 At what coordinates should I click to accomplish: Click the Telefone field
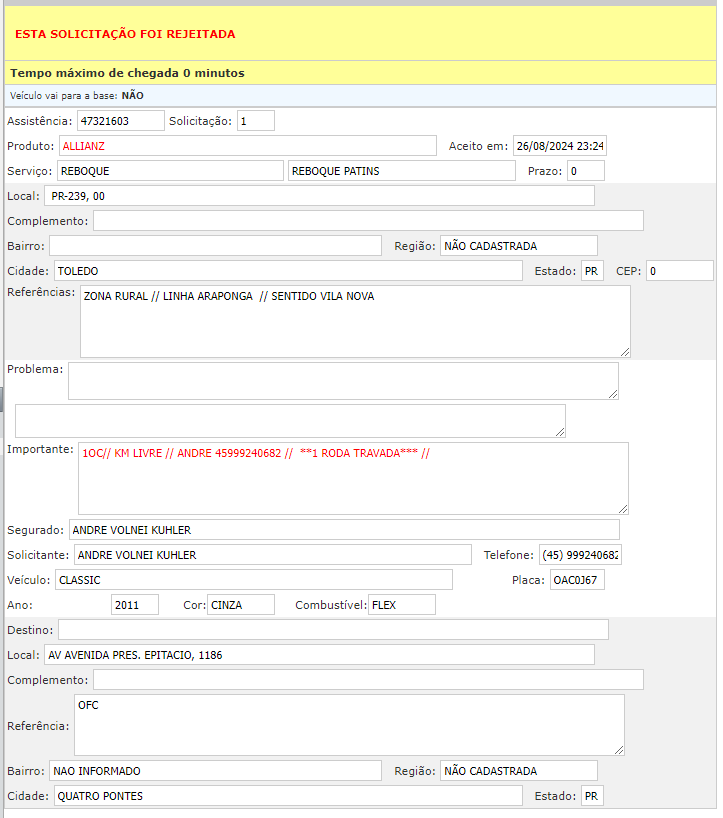pos(580,555)
